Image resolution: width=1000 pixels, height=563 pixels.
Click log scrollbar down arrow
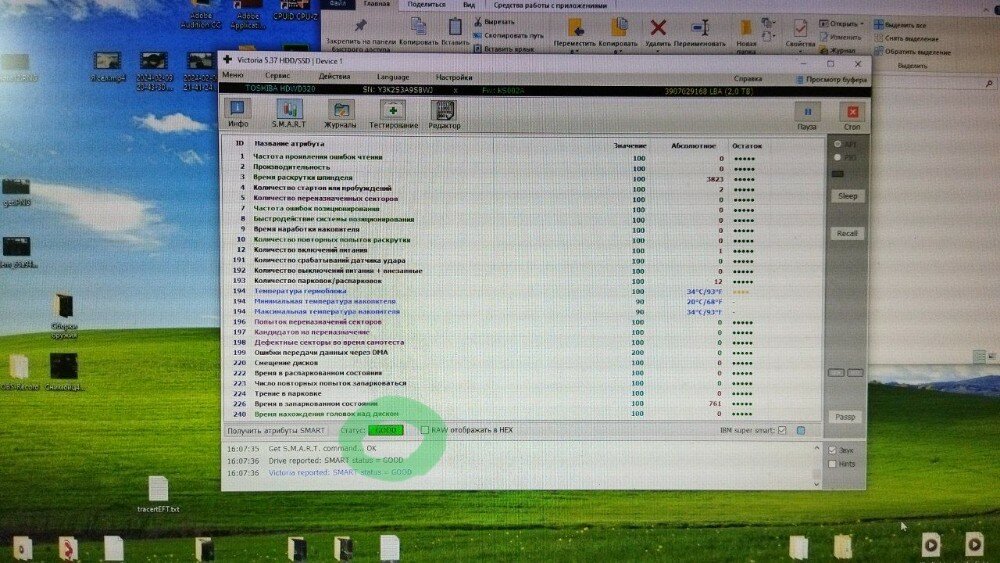point(817,484)
